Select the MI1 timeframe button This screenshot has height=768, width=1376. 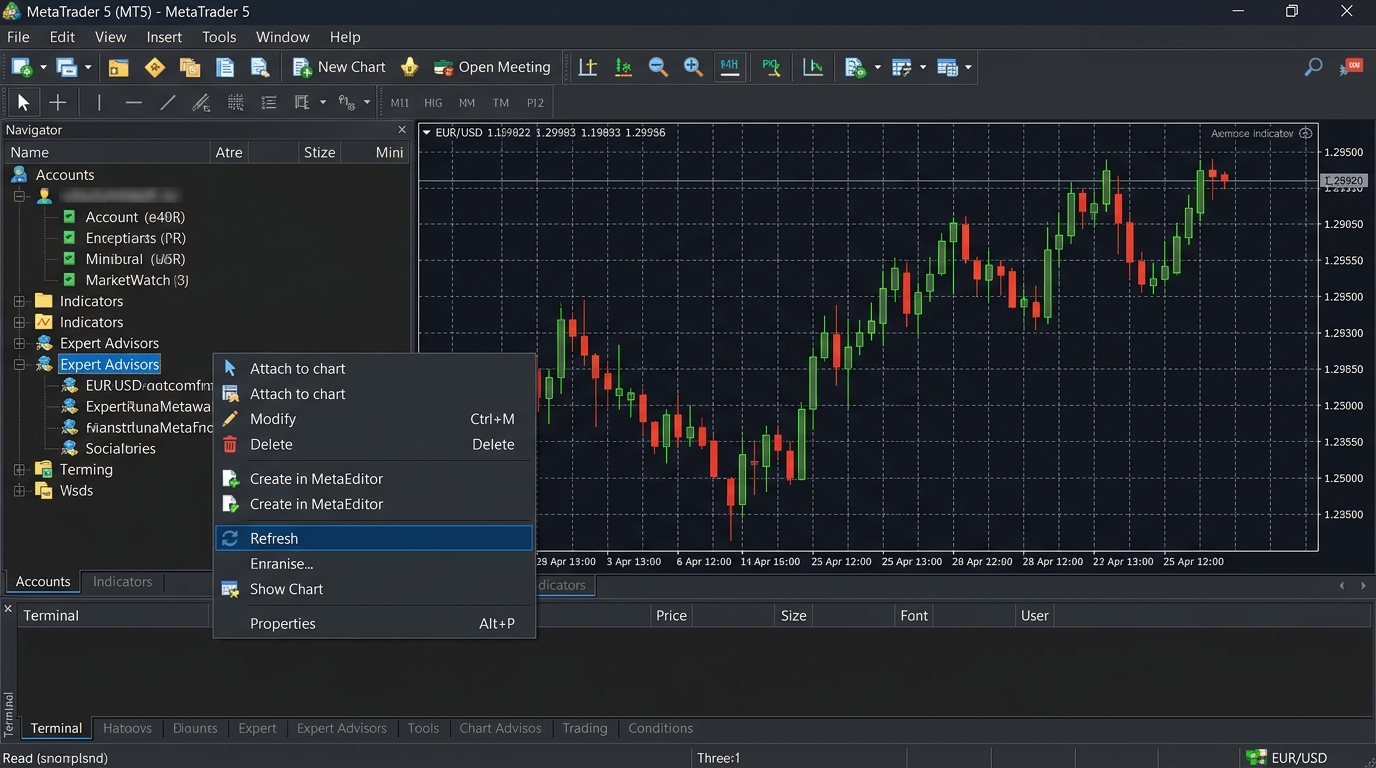[399, 102]
